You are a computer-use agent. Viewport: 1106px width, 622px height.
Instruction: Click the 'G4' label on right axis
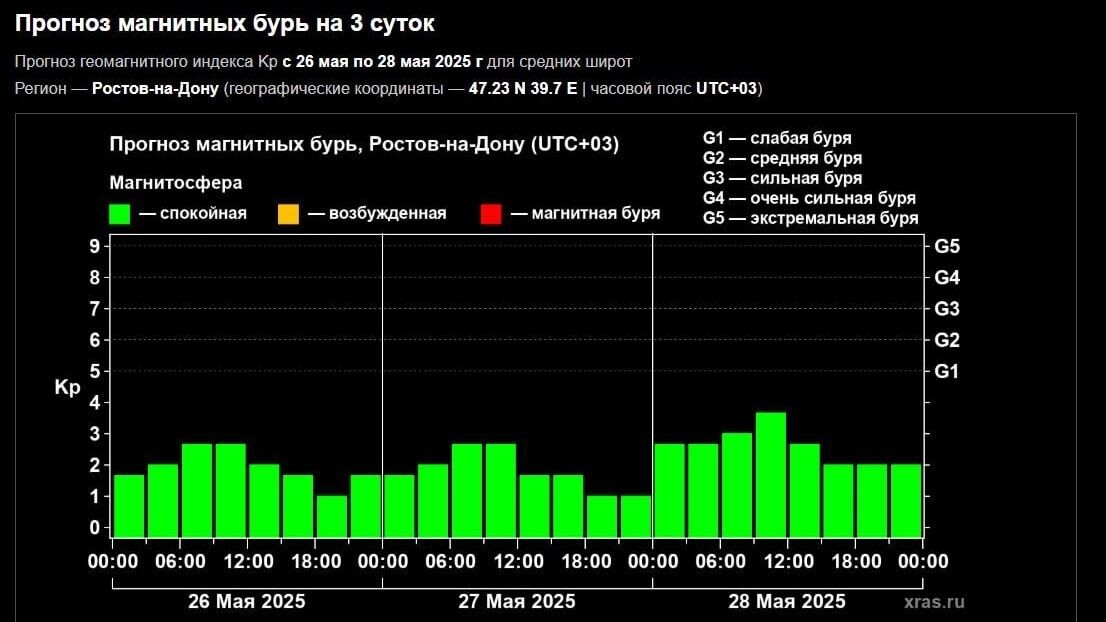[947, 278]
